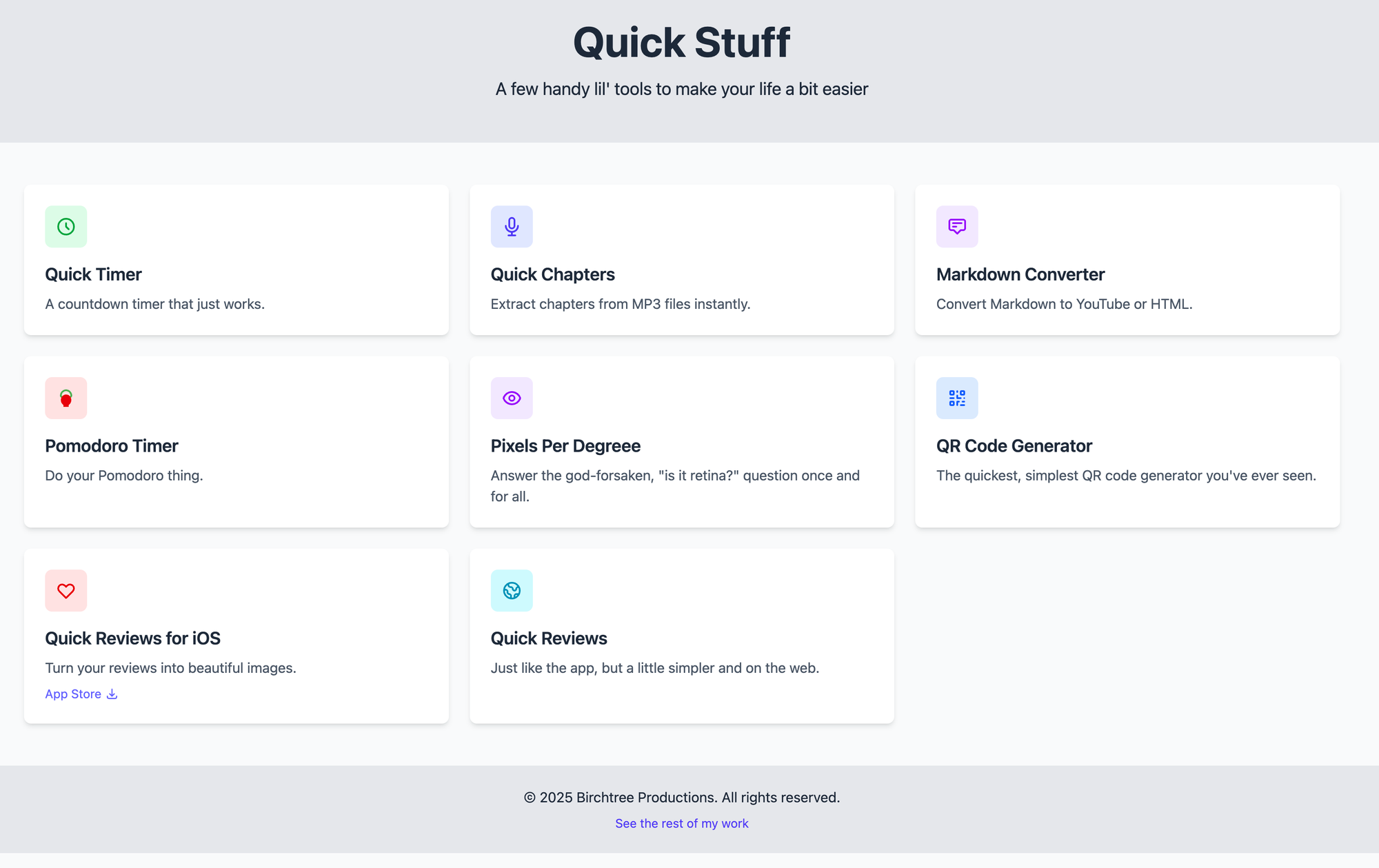Click the red heart icon for Quick Reviews iOS

click(66, 590)
